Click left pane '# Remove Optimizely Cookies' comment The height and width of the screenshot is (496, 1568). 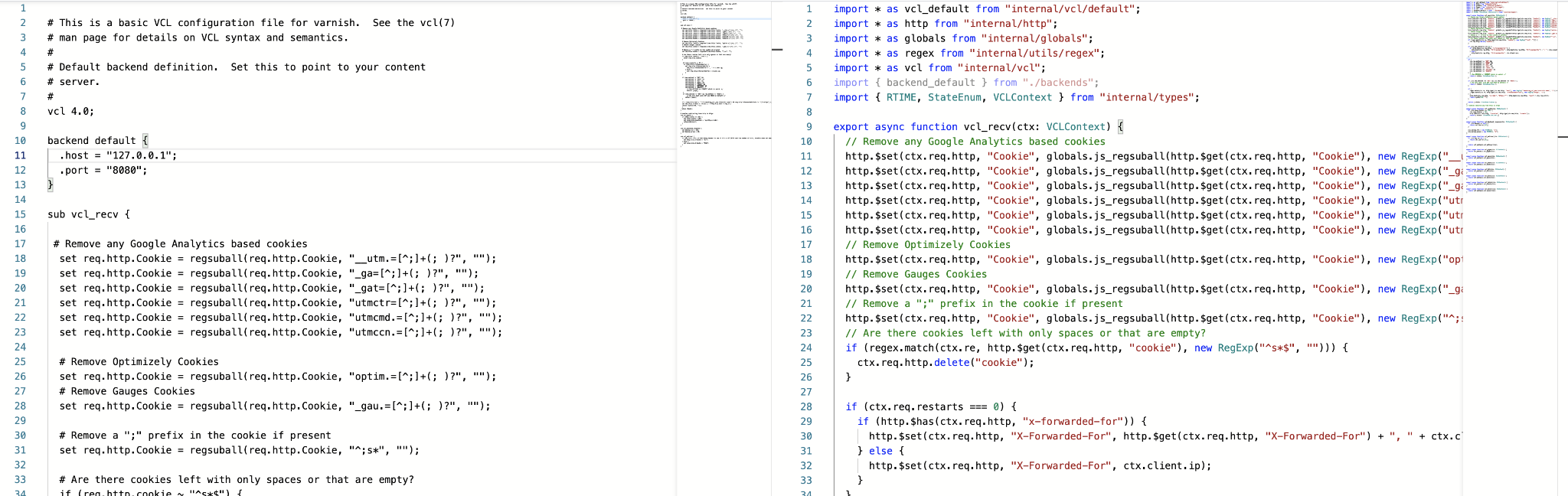(139, 362)
